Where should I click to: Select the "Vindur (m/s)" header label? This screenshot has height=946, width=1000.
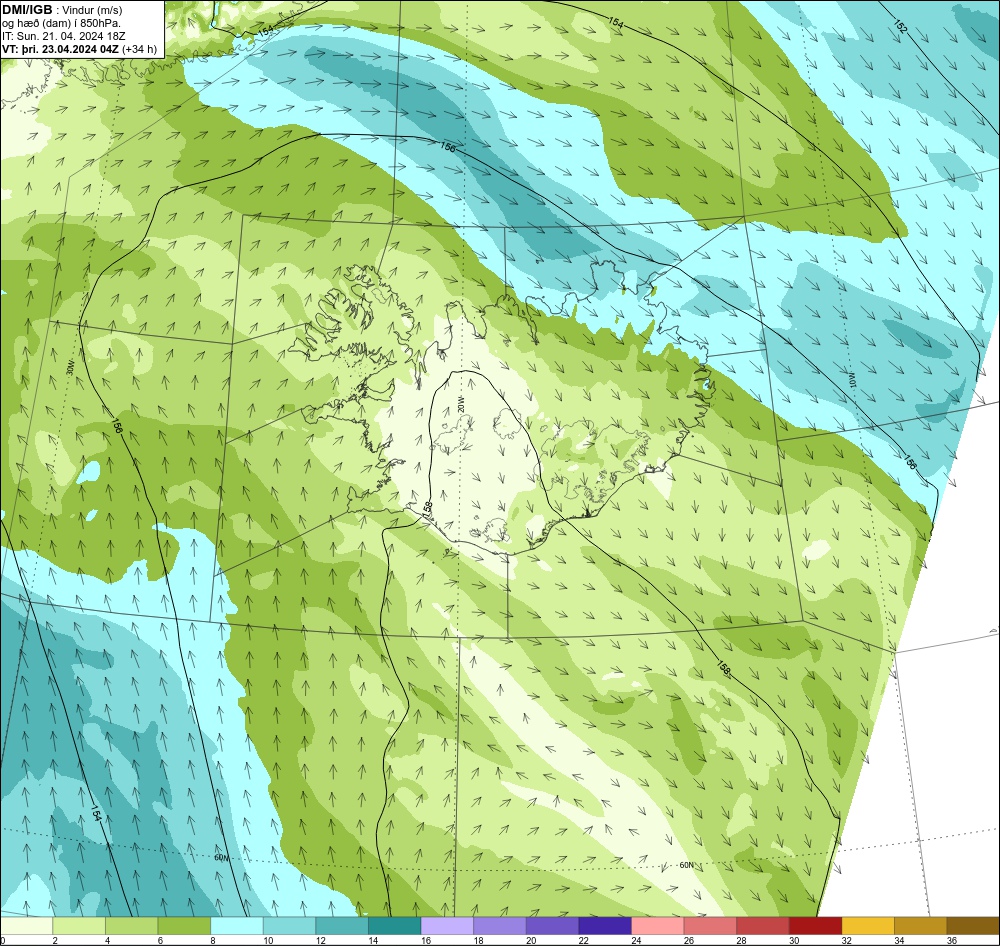point(94,10)
